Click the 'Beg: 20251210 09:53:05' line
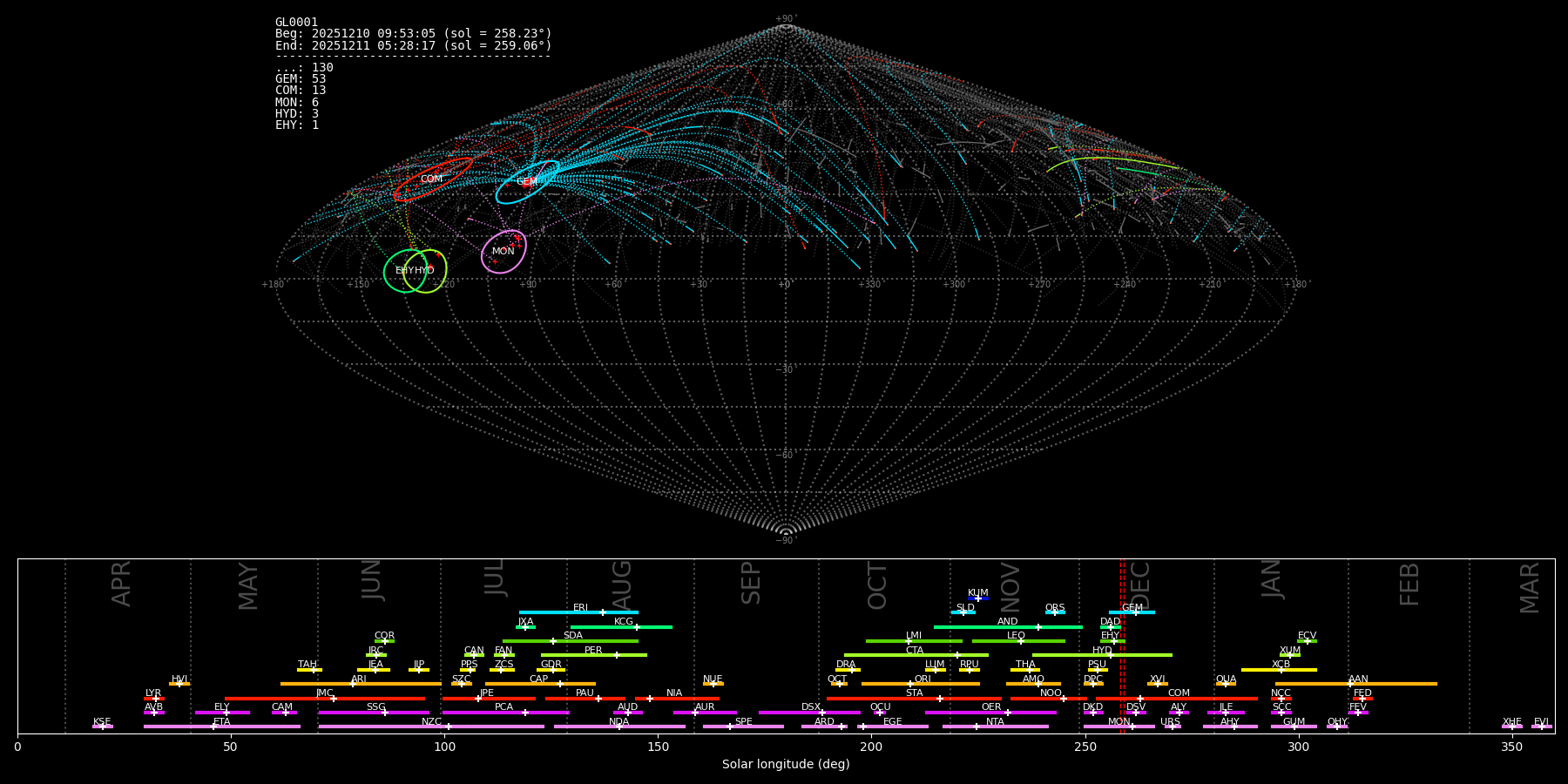The width and height of the screenshot is (1568, 784). click(414, 34)
